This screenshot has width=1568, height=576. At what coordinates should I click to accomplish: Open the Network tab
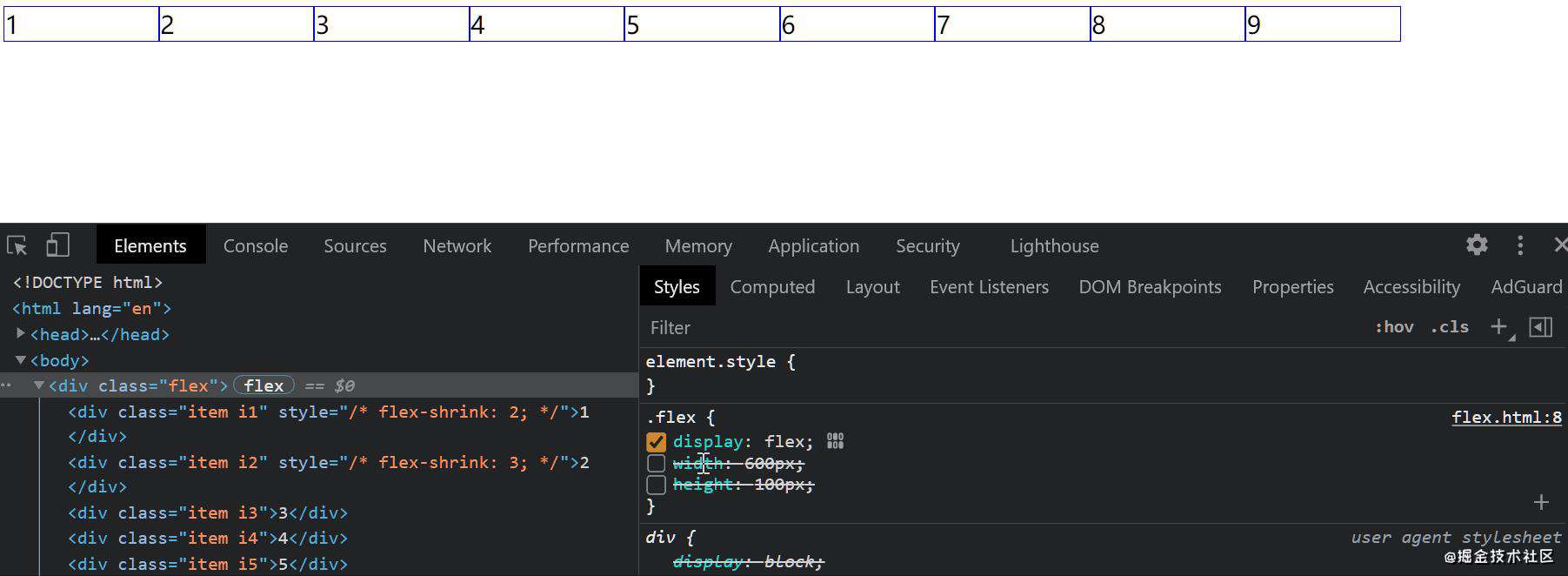pos(457,246)
